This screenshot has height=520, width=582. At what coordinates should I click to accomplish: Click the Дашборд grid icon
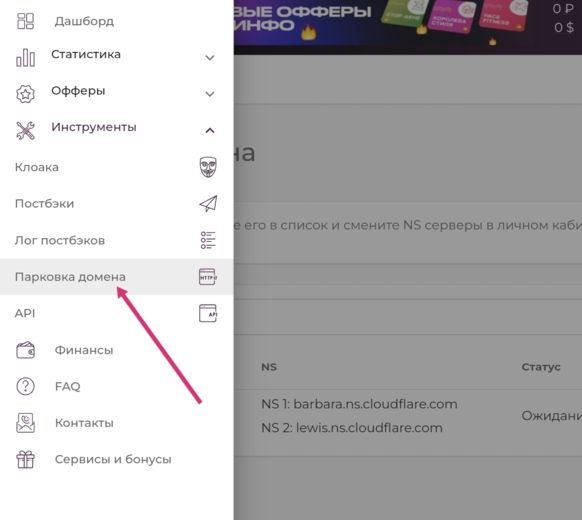(x=25, y=21)
